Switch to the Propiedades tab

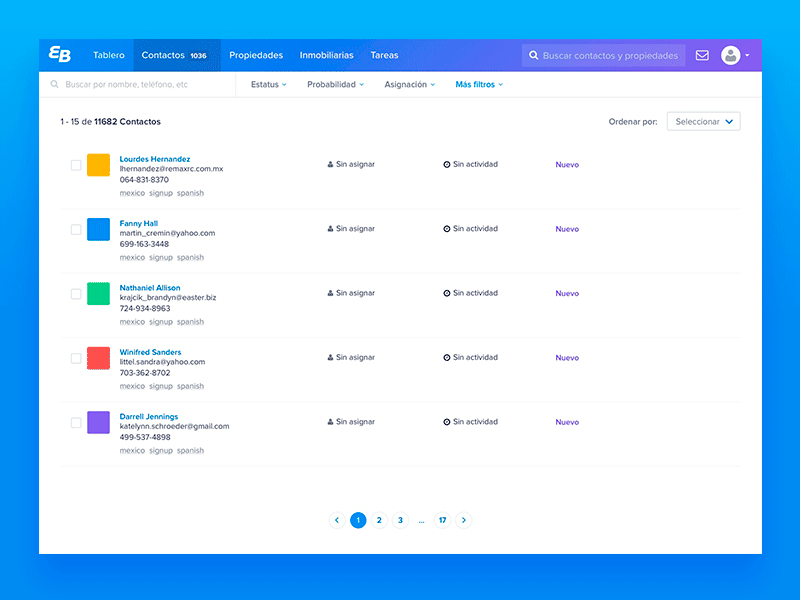click(256, 56)
